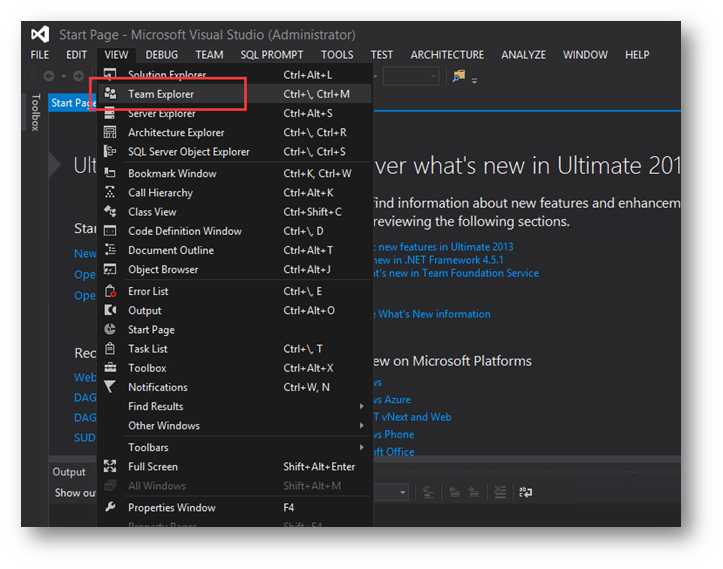The height and width of the screenshot is (569, 723).
Task: Choose Bookmark Window menu entry
Action: point(235,173)
